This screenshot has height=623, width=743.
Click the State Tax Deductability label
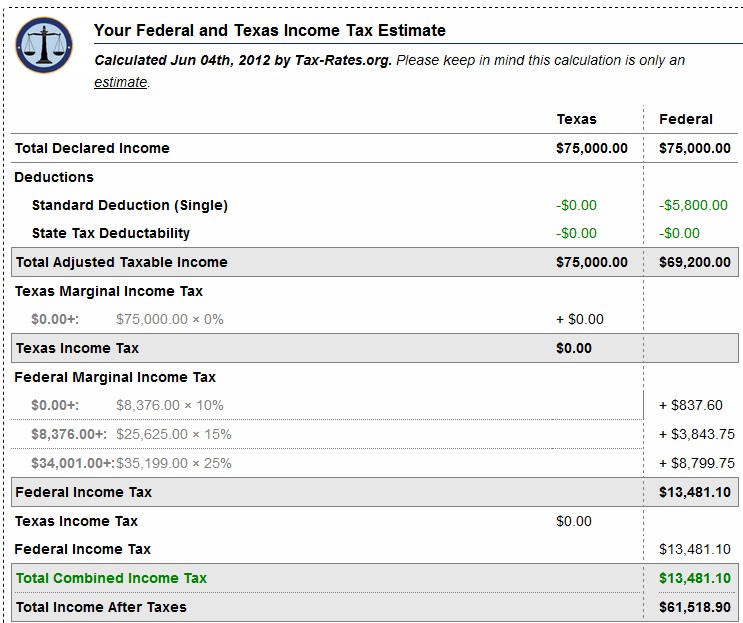click(x=111, y=233)
